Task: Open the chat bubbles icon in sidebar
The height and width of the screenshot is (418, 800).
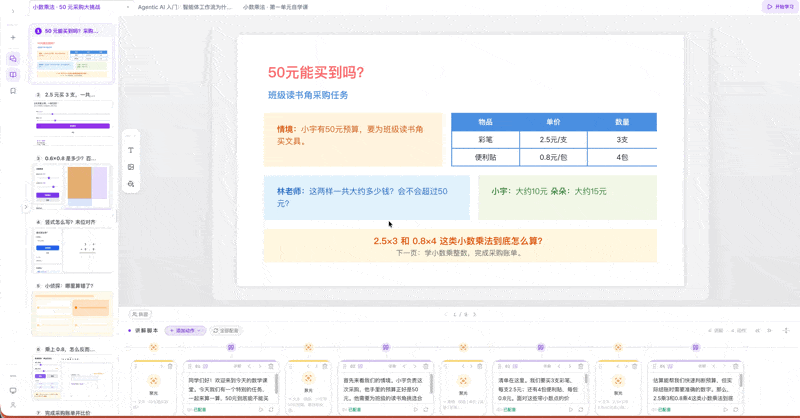Action: coord(13,59)
